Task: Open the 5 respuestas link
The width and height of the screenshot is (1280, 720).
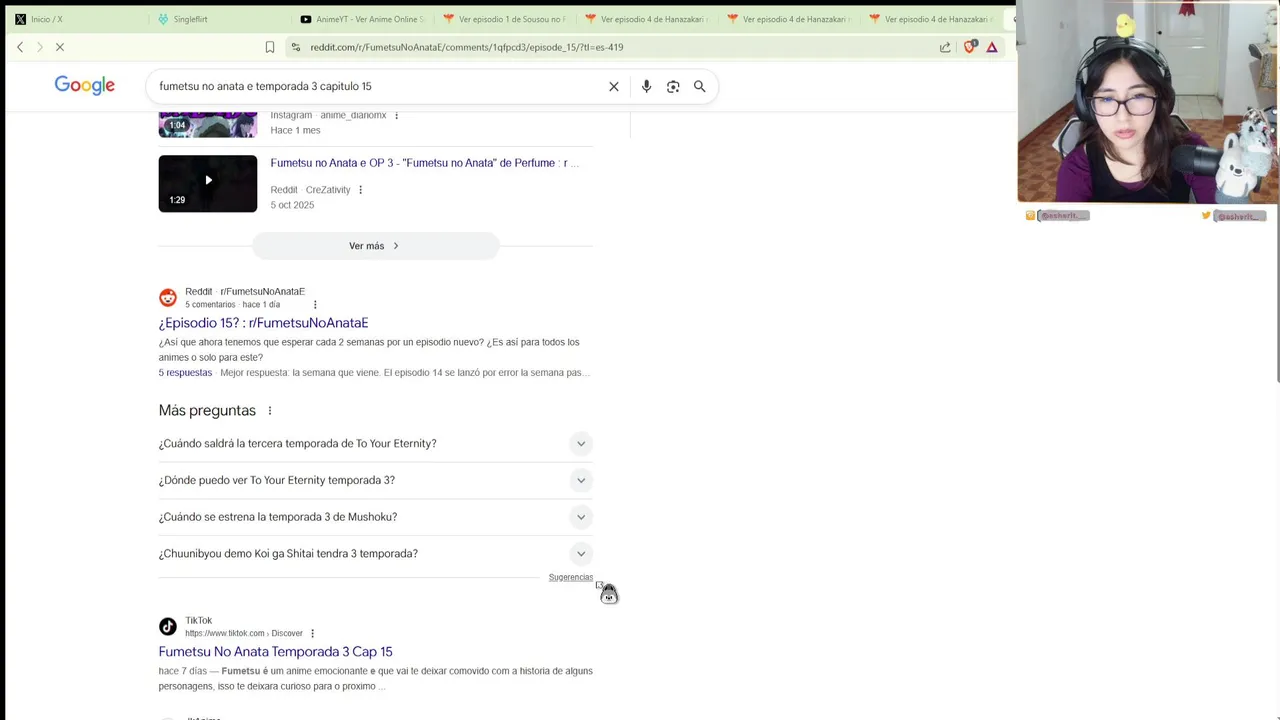Action: 185,373
